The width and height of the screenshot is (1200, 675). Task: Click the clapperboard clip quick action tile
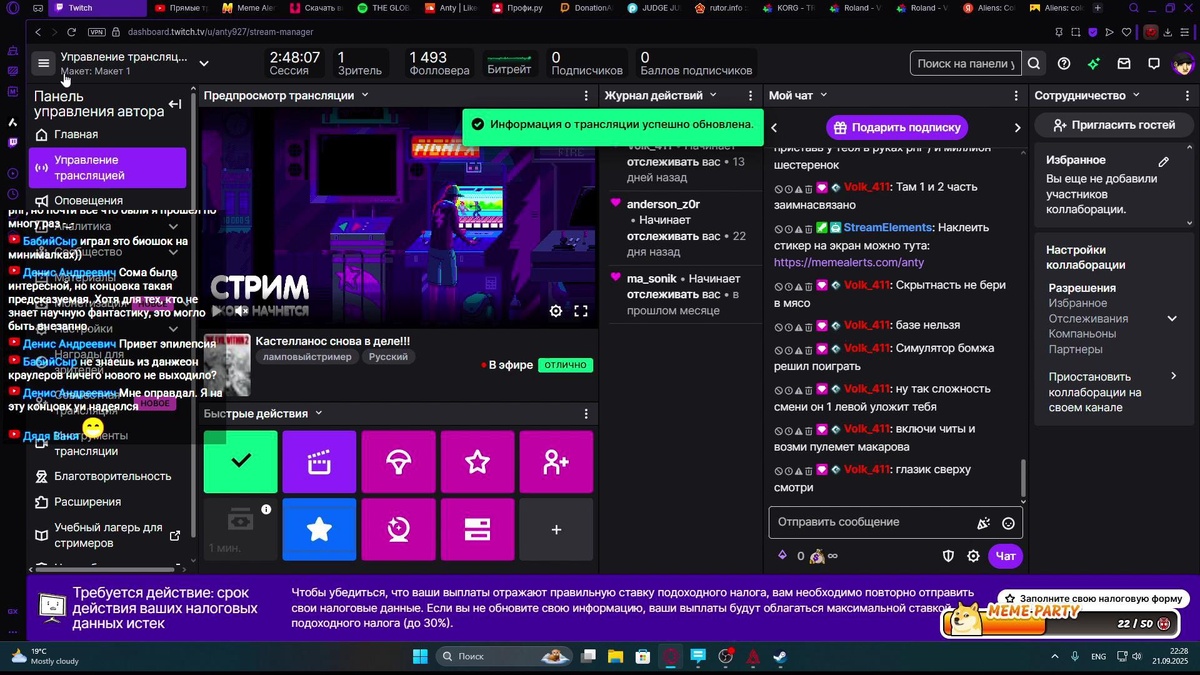[319, 461]
